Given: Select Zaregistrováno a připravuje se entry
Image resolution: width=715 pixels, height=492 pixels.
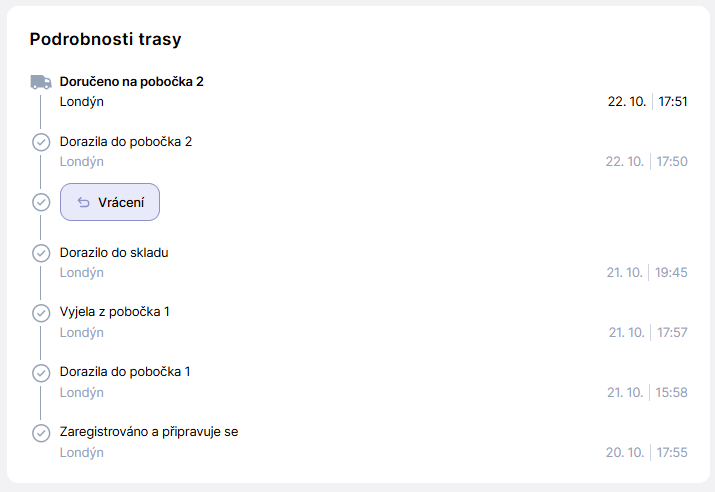Looking at the screenshot, I should 149,431.
